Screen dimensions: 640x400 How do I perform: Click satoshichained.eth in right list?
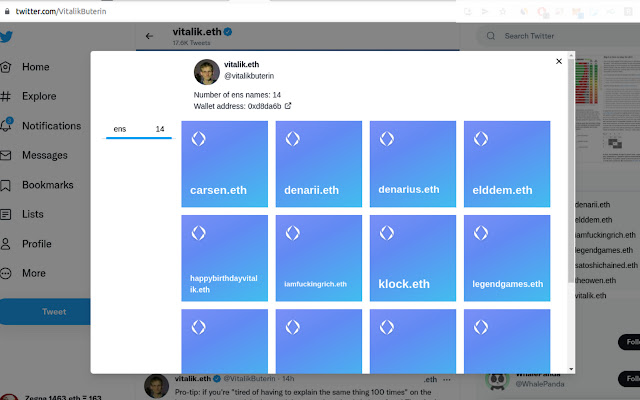tap(606, 265)
